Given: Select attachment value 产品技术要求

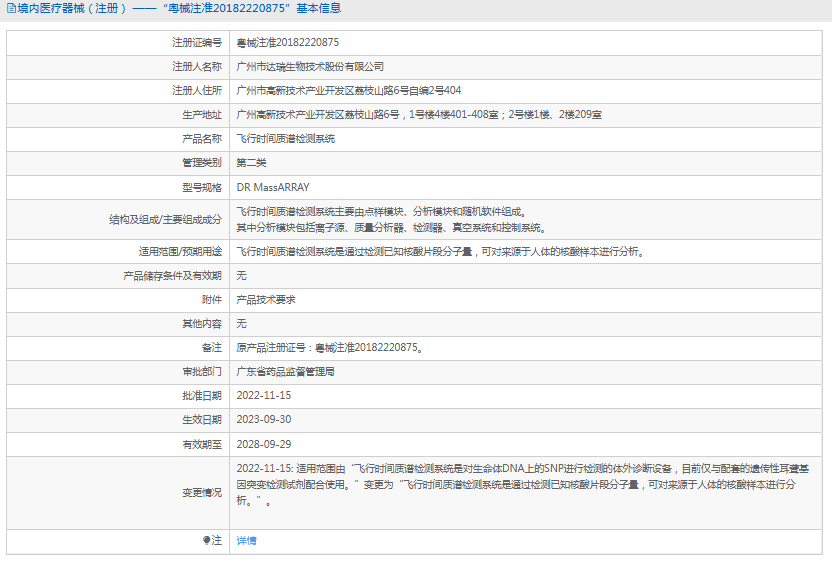Looking at the screenshot, I should [x=266, y=300].
